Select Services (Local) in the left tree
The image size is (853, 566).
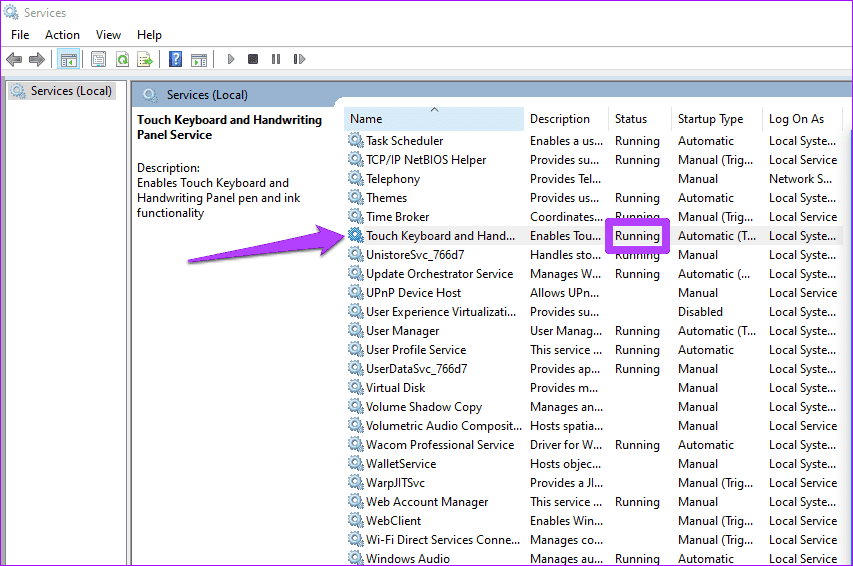point(71,91)
